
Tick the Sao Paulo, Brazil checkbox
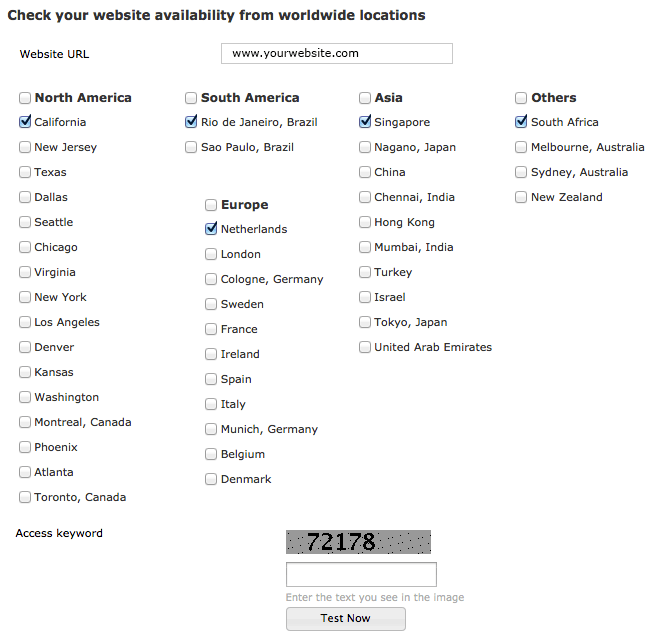coord(191,147)
